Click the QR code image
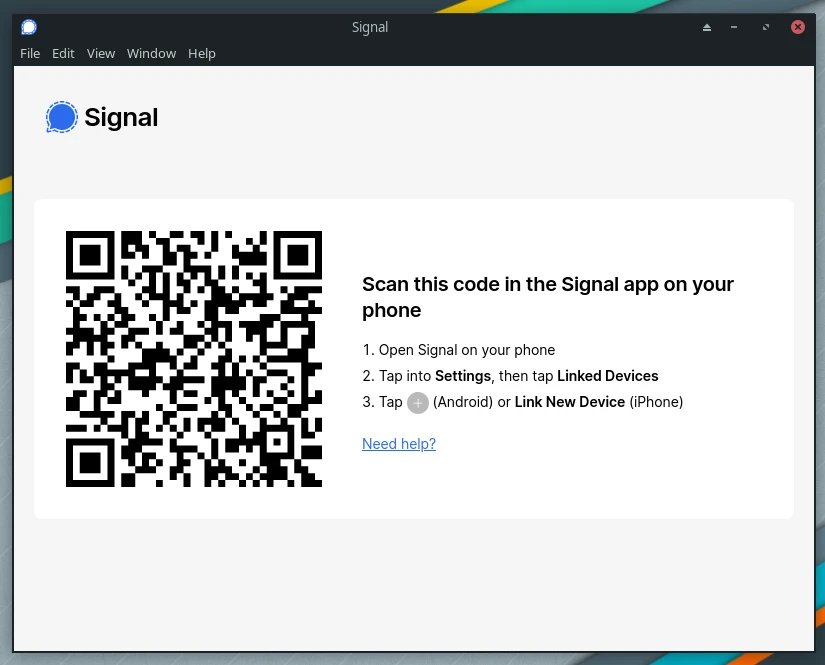Image resolution: width=825 pixels, height=665 pixels. coord(194,359)
